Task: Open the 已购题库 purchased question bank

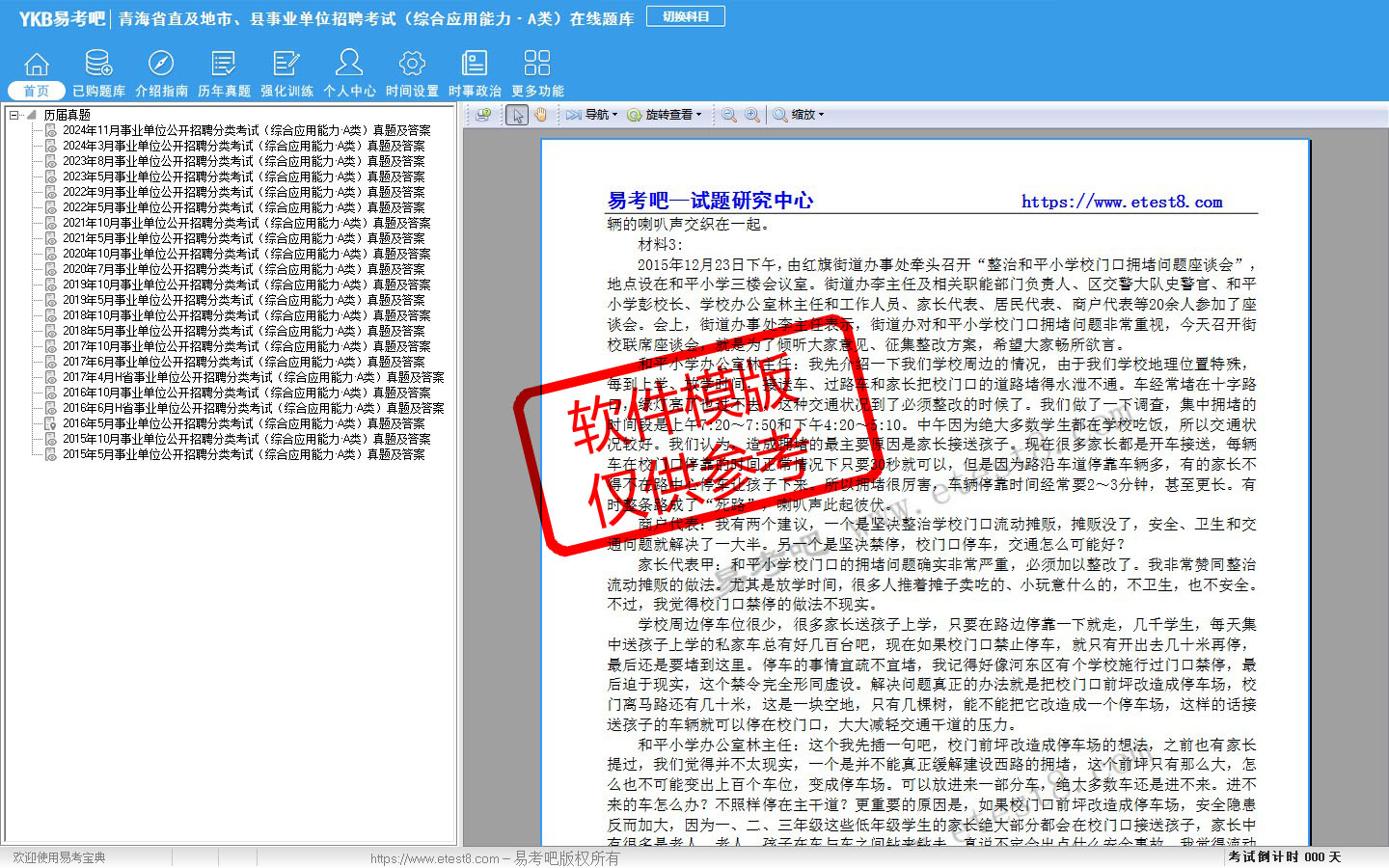Action: [98, 73]
